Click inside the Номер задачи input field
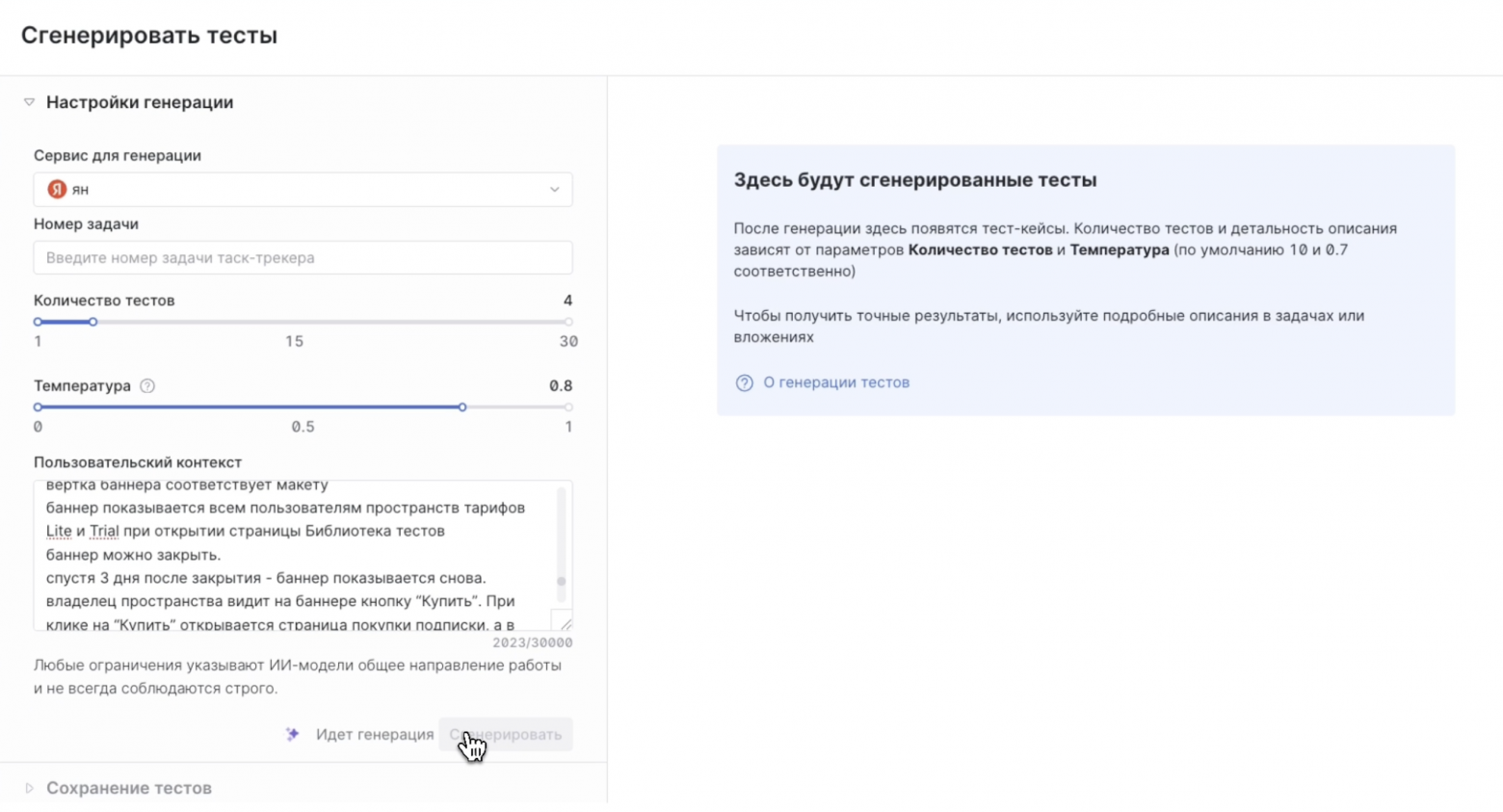Screen dimensions: 1503x812 [x=303, y=257]
